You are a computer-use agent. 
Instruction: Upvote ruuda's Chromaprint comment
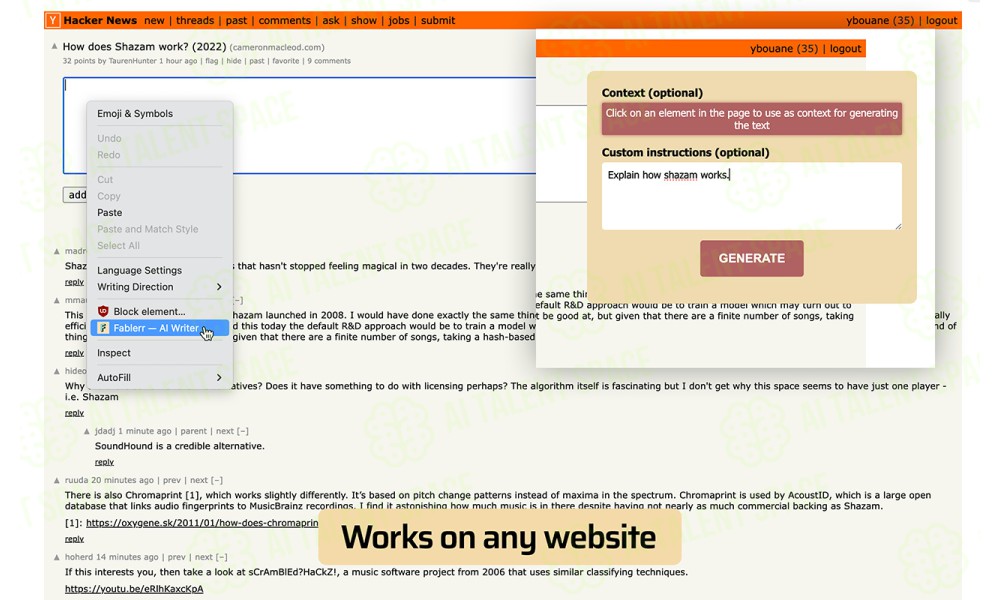tap(57, 480)
